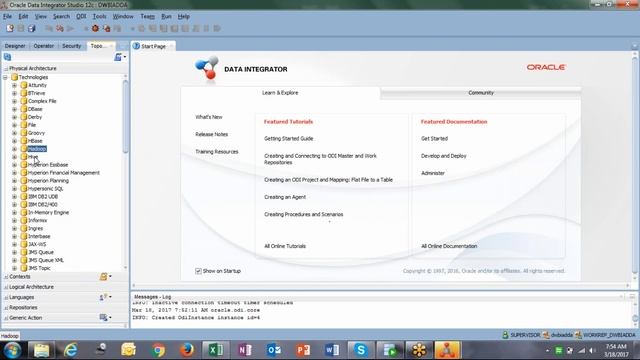
Task: Open Excel from taskbar
Action: click(216, 350)
